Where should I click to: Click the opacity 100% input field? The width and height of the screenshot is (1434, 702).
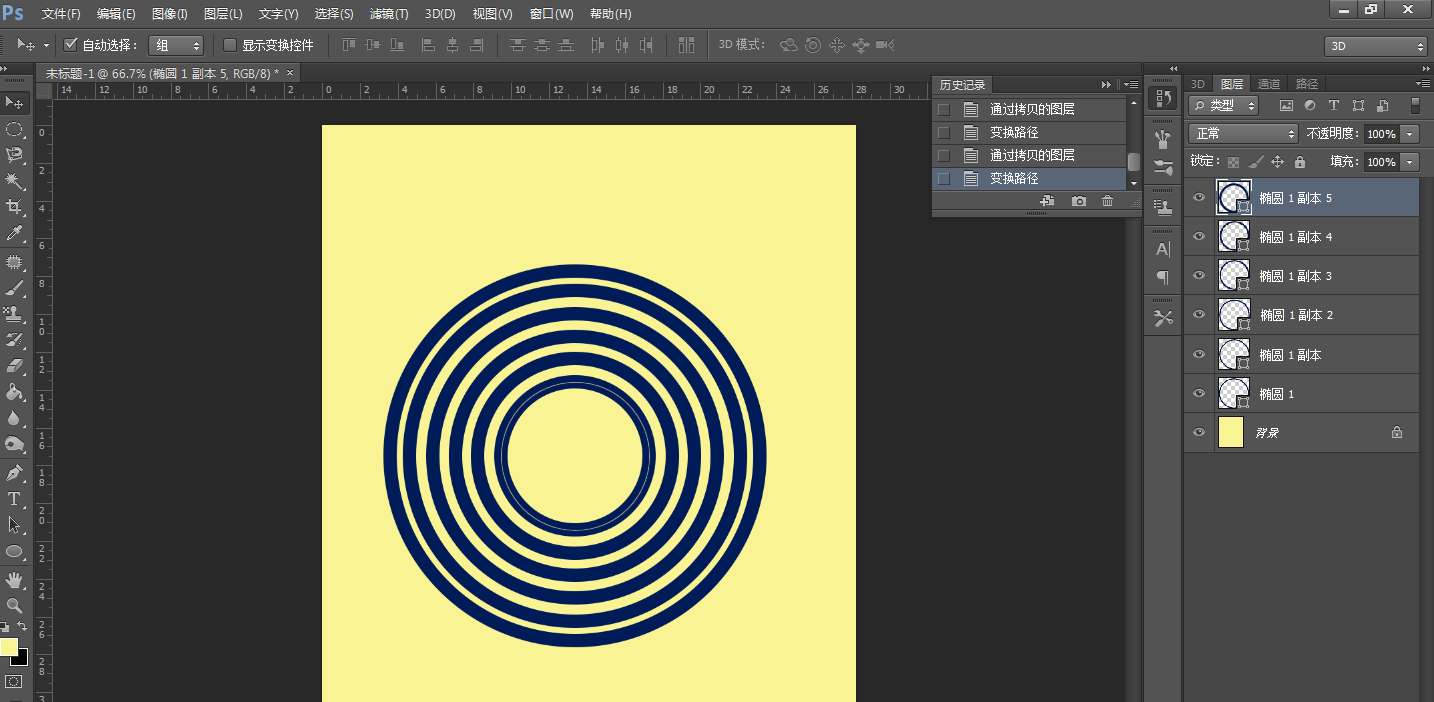coord(1381,134)
